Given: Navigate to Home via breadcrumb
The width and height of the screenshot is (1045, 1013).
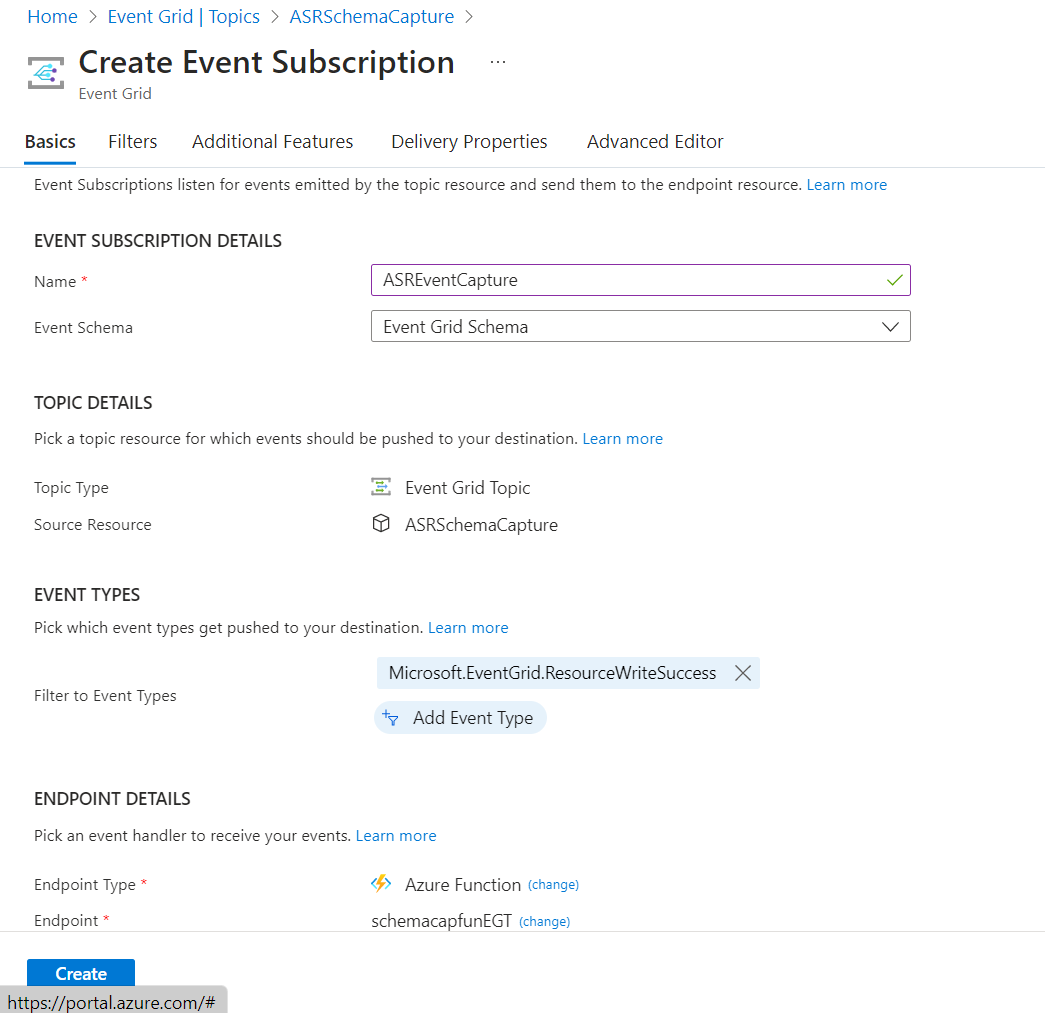Looking at the screenshot, I should tap(52, 16).
